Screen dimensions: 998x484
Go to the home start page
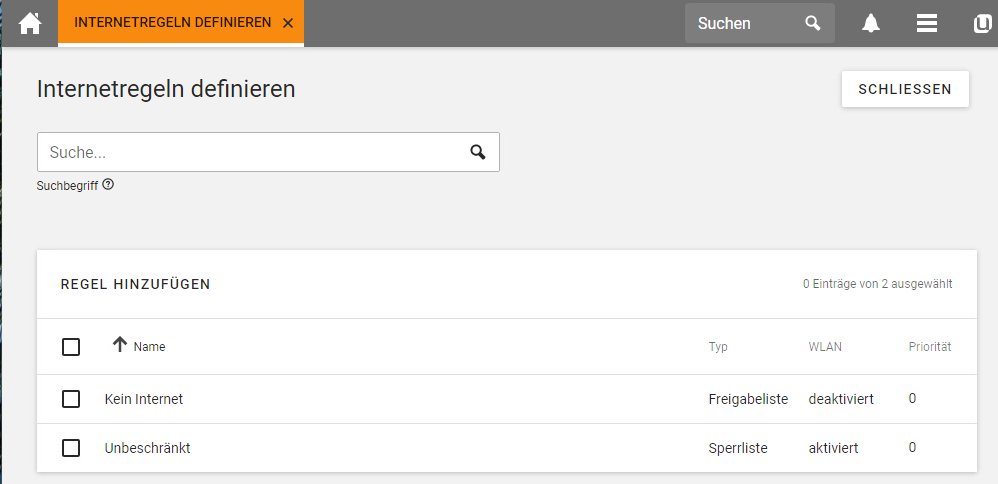[30, 24]
